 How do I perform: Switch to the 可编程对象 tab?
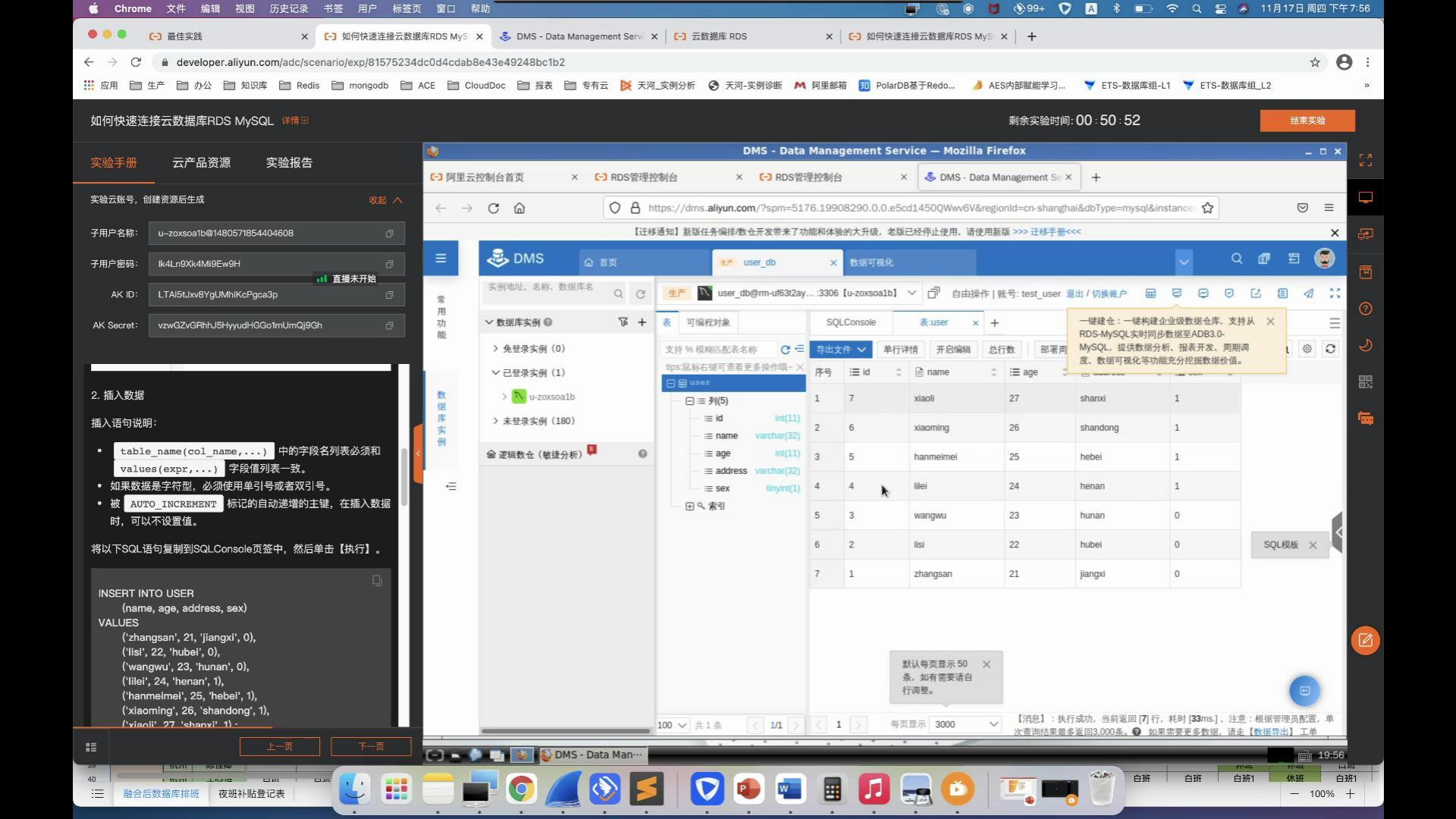point(708,322)
